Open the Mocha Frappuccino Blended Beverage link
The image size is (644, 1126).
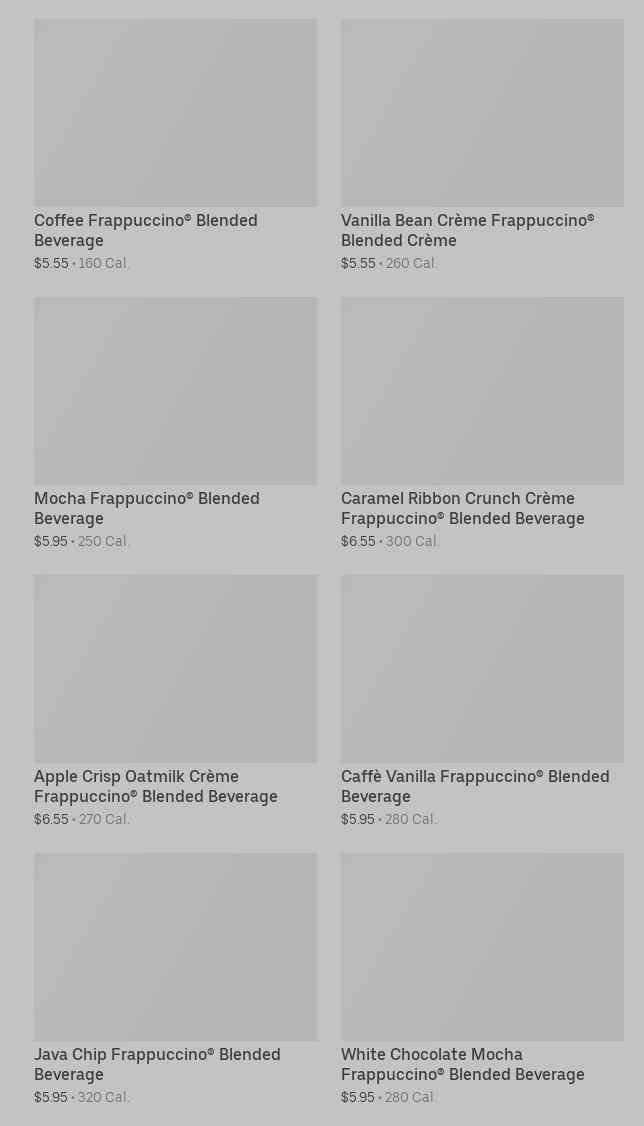click(x=146, y=508)
